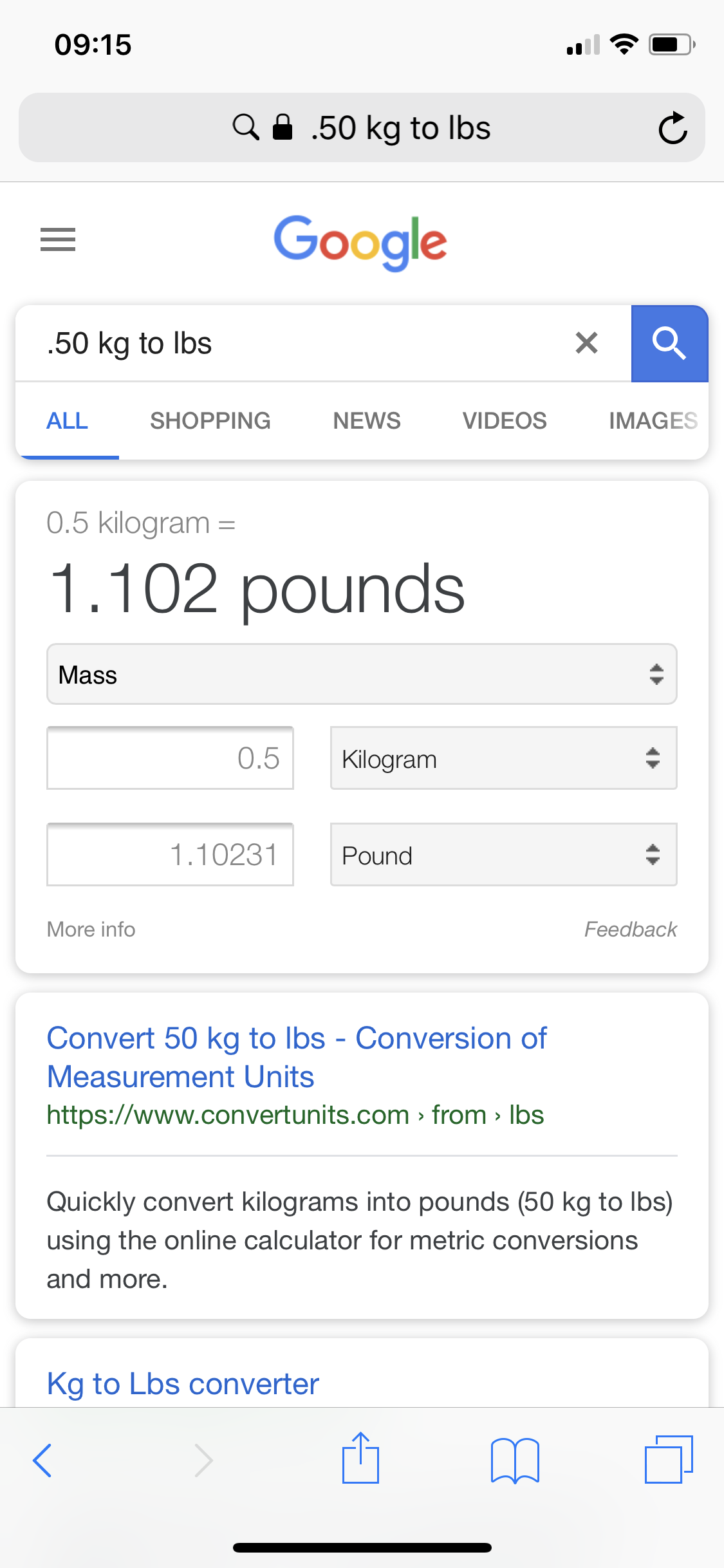Change the Pound unit dropdown
The image size is (724, 1568).
[x=503, y=855]
